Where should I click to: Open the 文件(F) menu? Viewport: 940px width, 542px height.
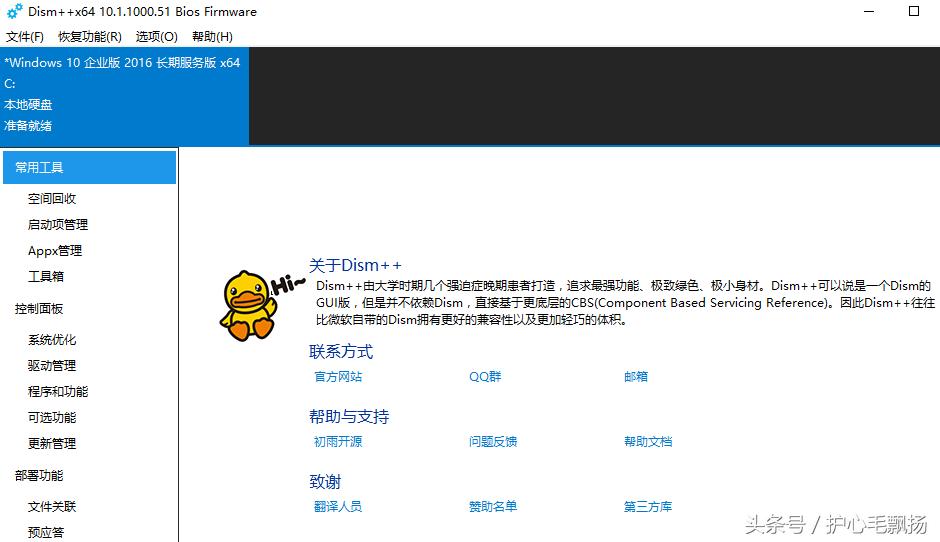click(25, 37)
